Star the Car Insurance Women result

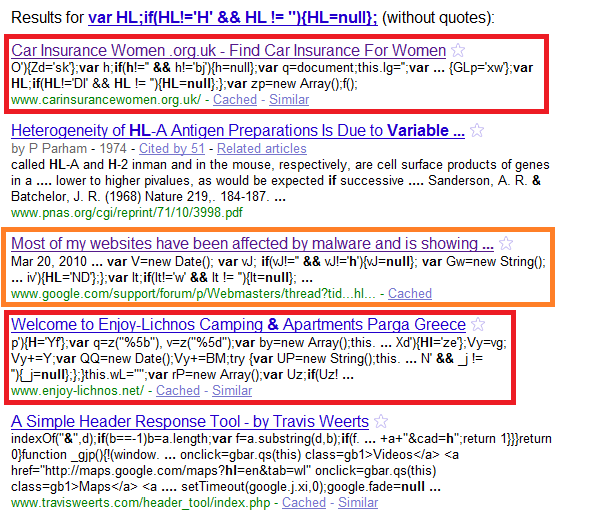pyautogui.click(x=458, y=50)
